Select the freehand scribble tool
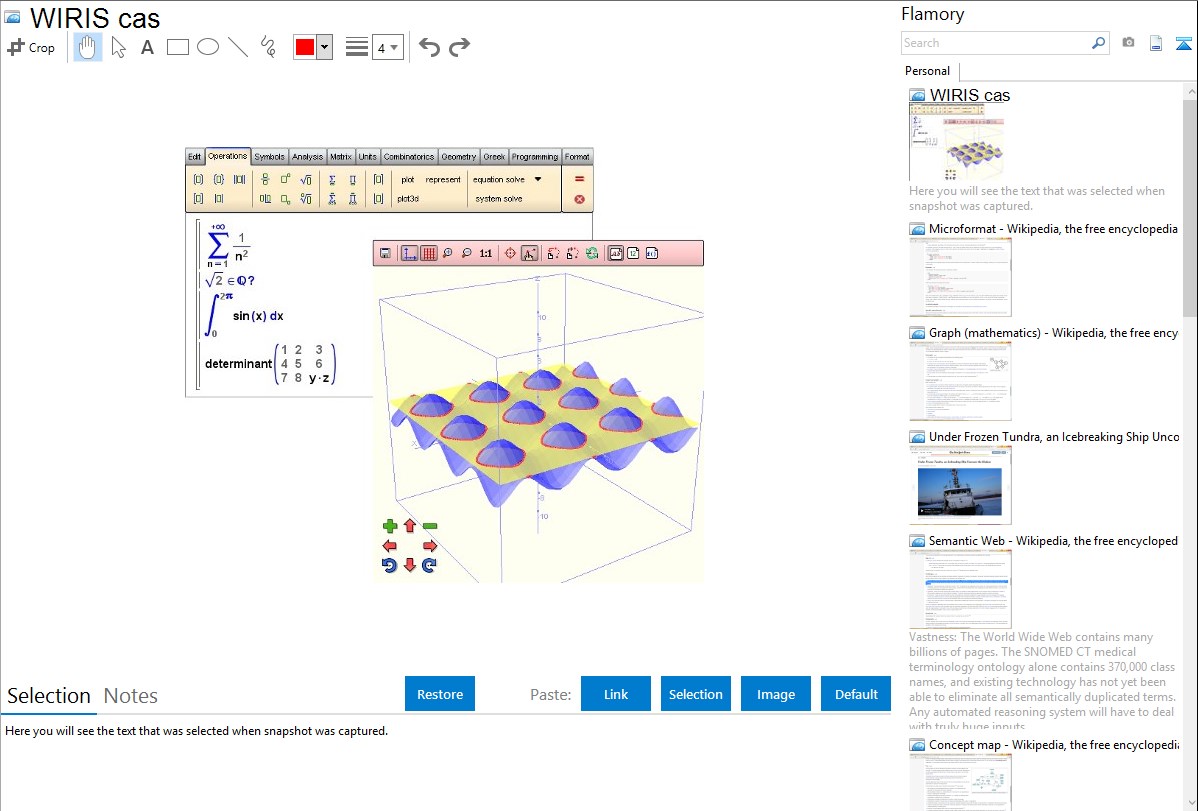The width and height of the screenshot is (1198, 811). tap(268, 47)
